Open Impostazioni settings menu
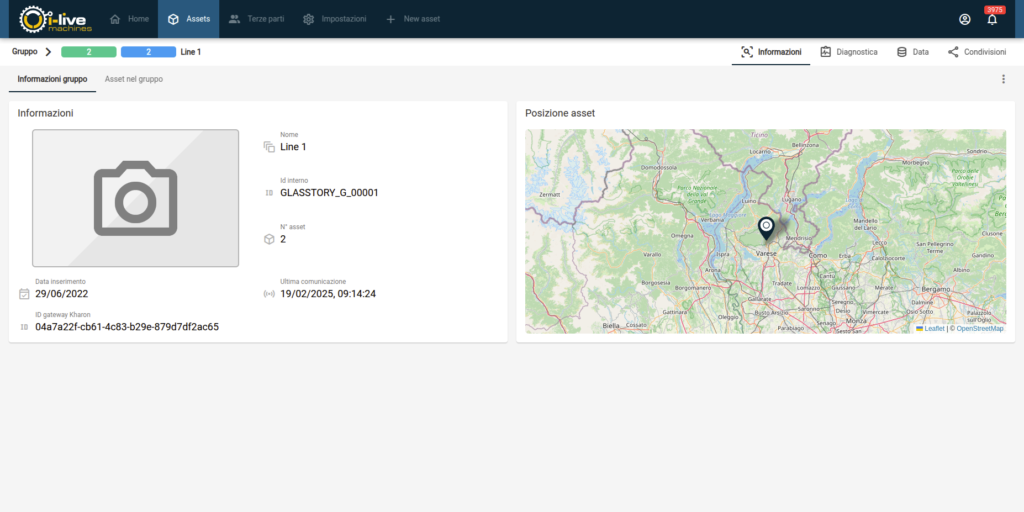Image resolution: width=1024 pixels, height=512 pixels. pyautogui.click(x=334, y=19)
